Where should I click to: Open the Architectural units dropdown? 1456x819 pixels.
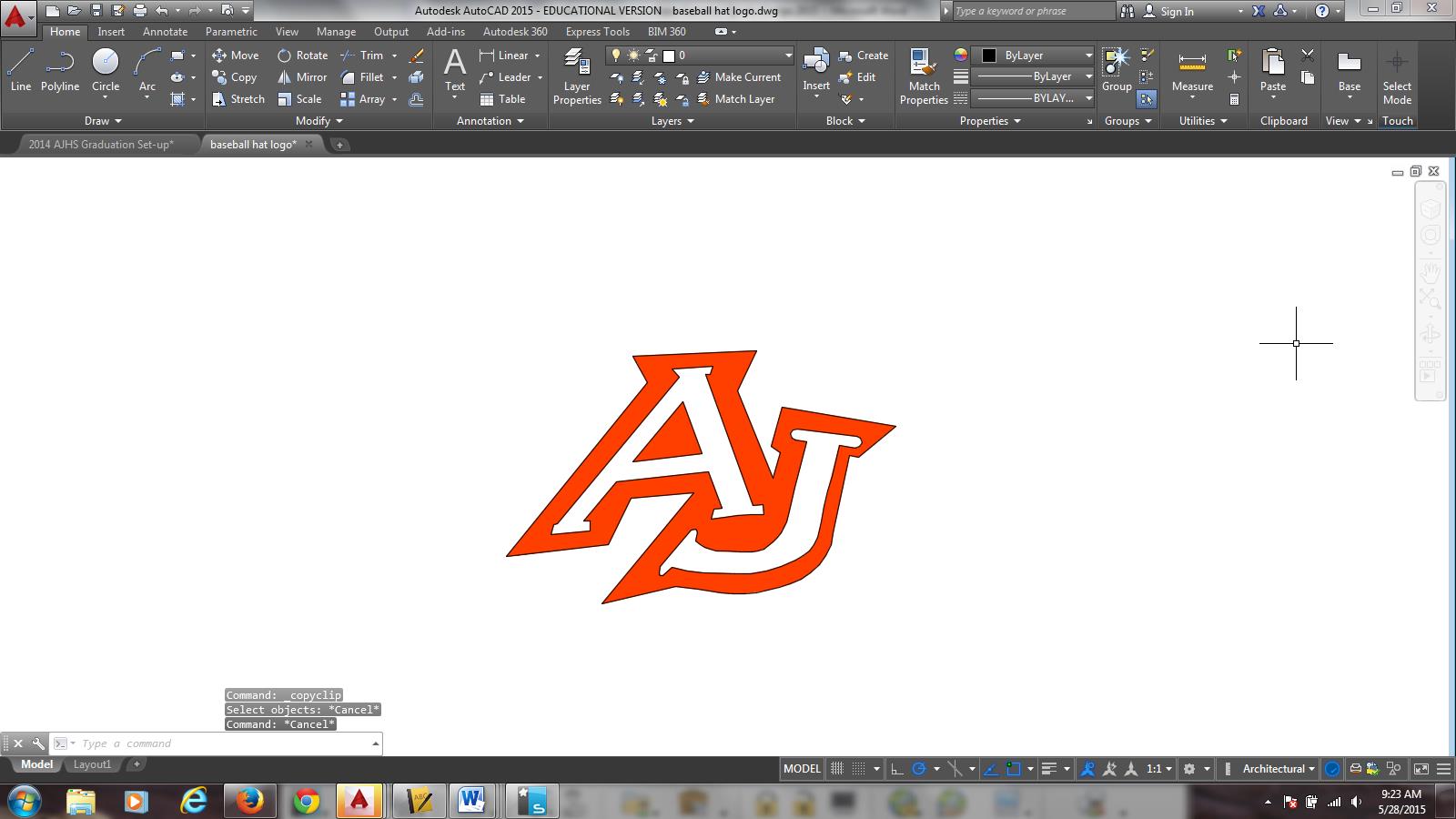pos(1278,769)
